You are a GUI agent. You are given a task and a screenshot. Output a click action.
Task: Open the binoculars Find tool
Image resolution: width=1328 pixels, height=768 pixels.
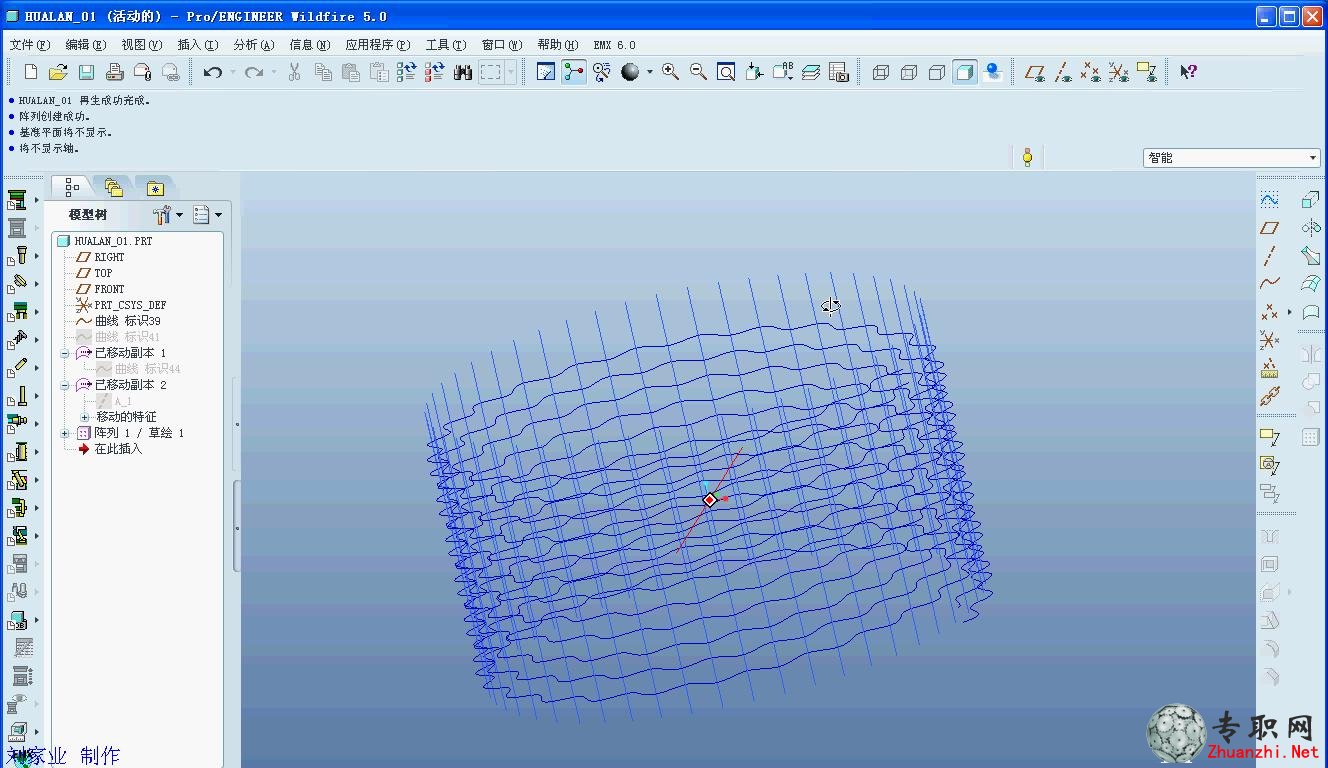(x=463, y=72)
